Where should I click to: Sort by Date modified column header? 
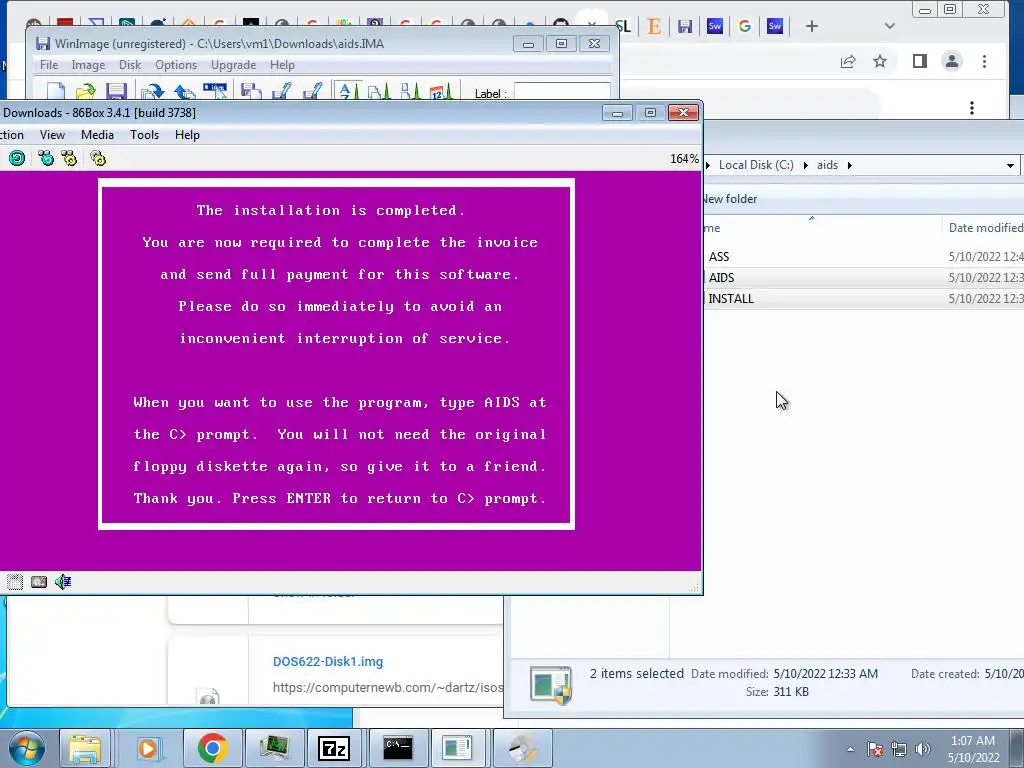[984, 227]
